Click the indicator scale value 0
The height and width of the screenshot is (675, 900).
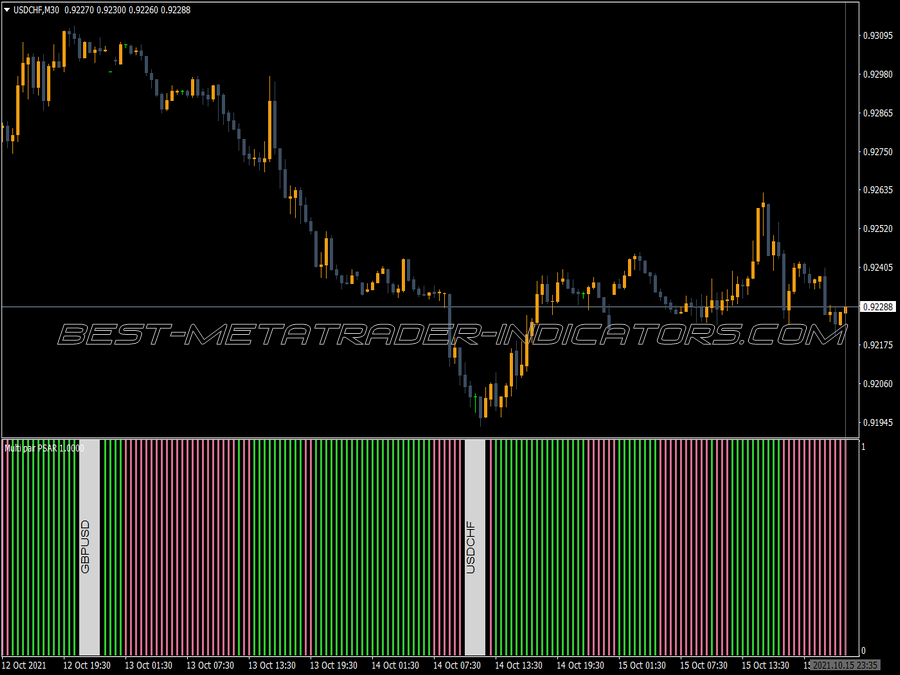pyautogui.click(x=863, y=650)
